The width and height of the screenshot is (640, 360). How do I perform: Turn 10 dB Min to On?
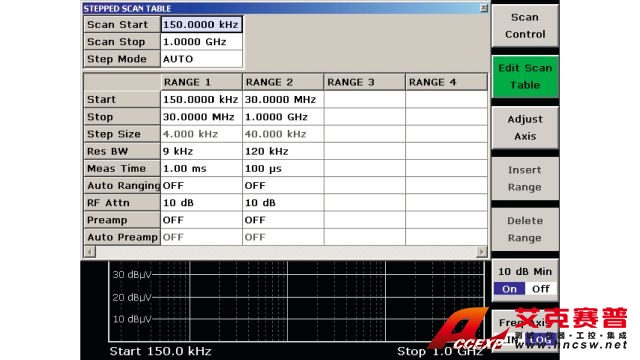click(x=509, y=289)
